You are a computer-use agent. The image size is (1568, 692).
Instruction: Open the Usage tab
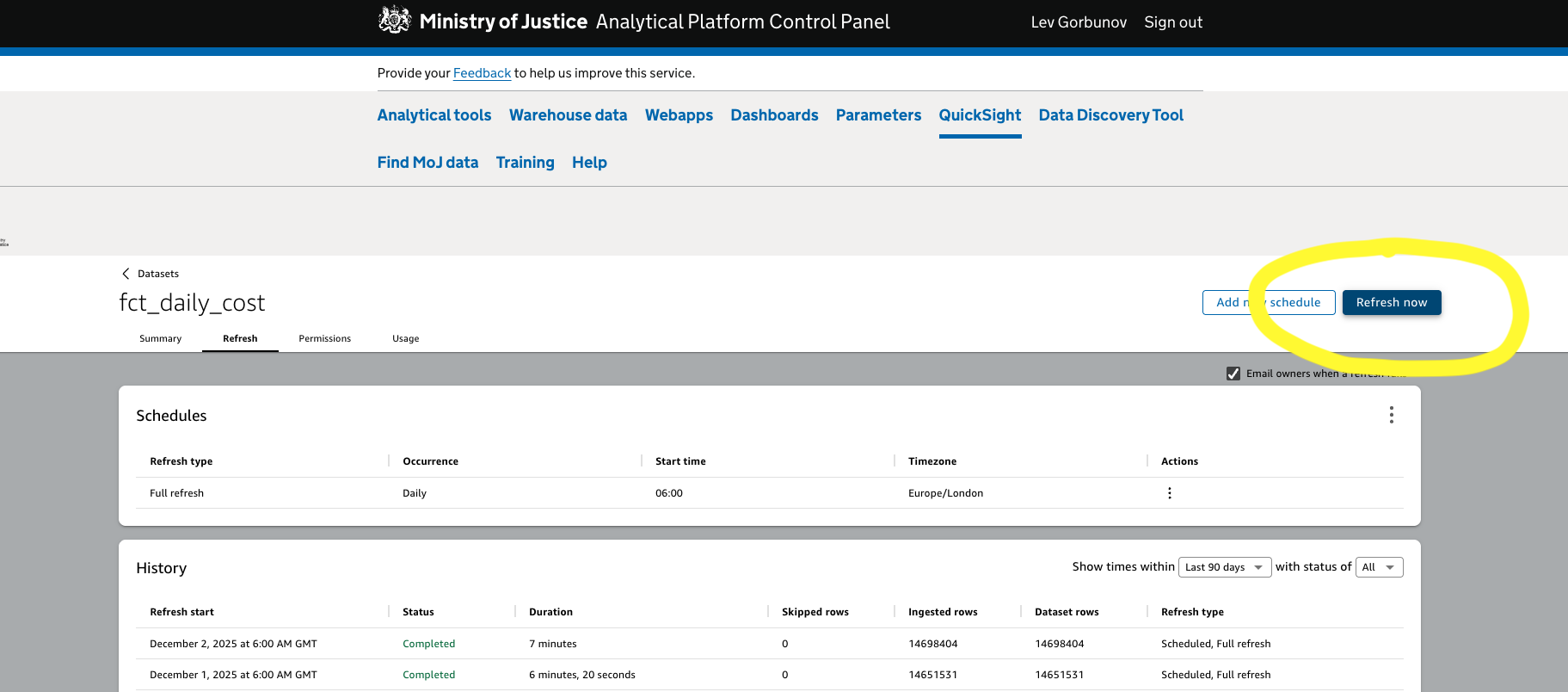405,338
